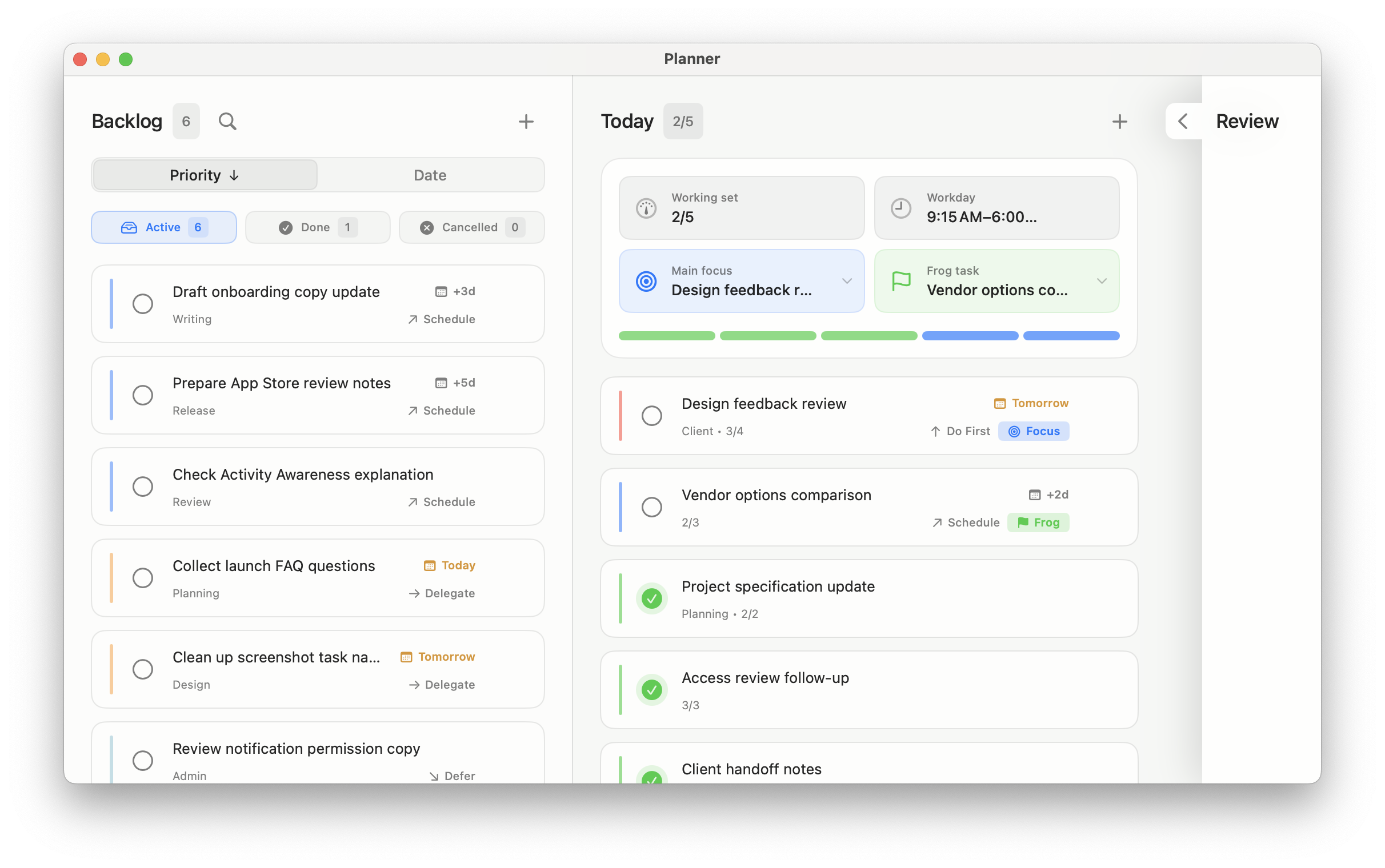The width and height of the screenshot is (1385, 868).
Task: Add a new Today task with plus
Action: tap(1119, 121)
